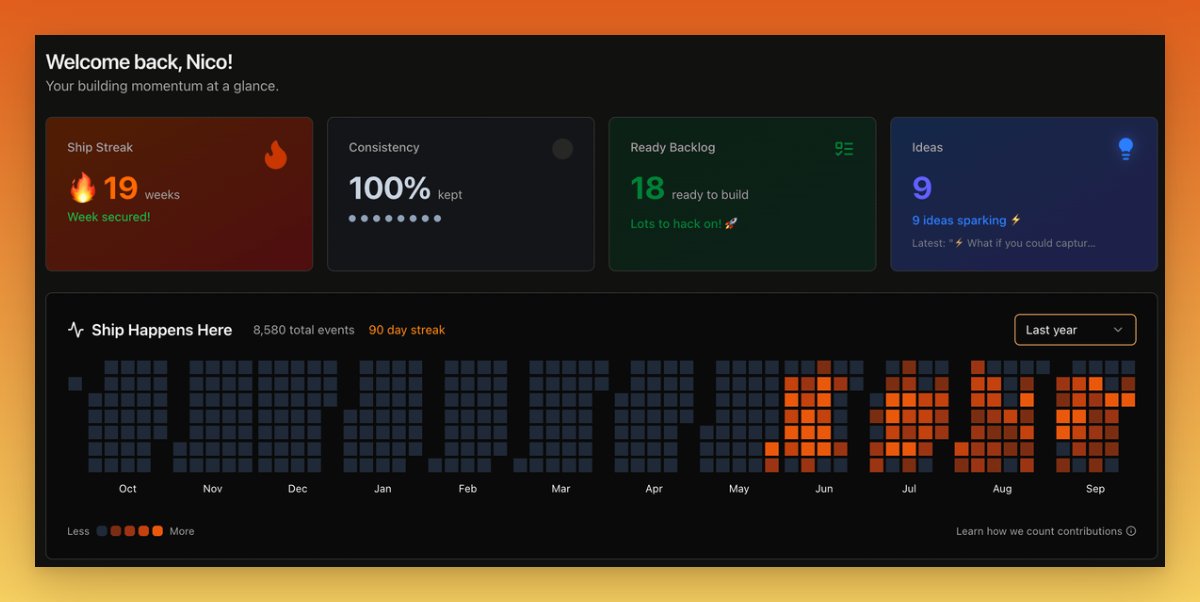Click the 18 ready to build count
Screen dimensions: 1200x602
[648, 188]
